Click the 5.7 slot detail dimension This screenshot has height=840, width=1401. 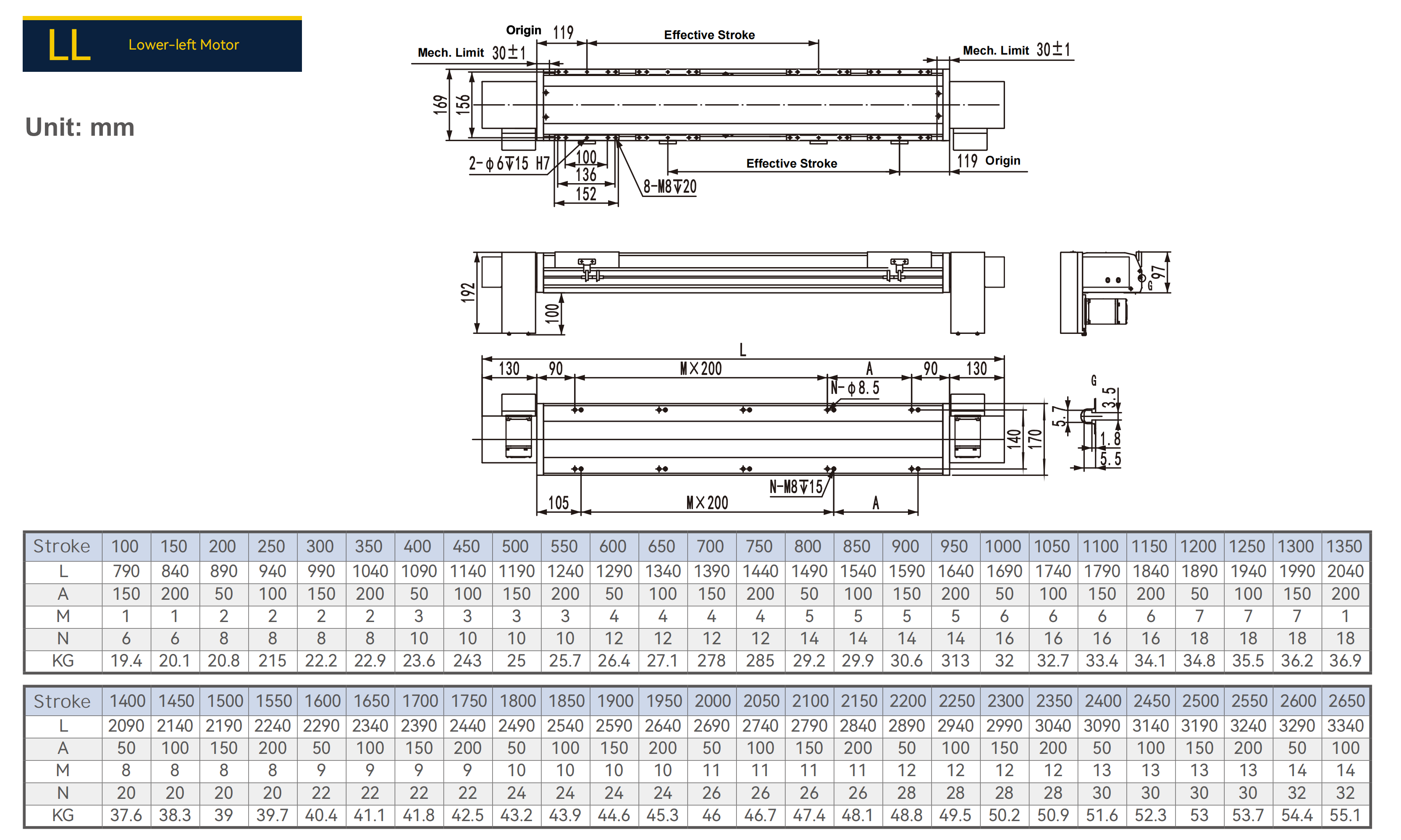(1058, 416)
